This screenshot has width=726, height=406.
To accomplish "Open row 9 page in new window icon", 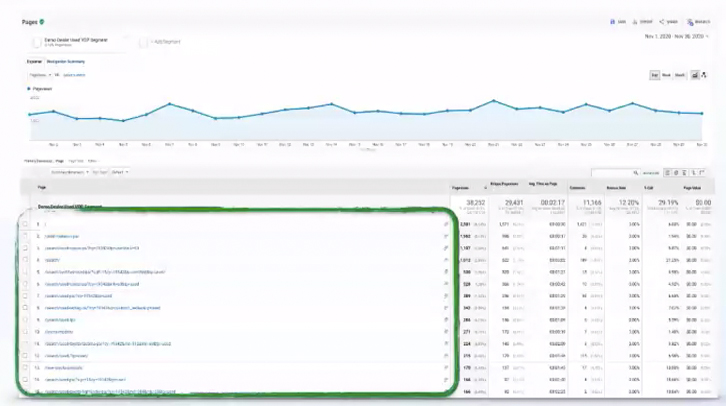I will 446,320.
